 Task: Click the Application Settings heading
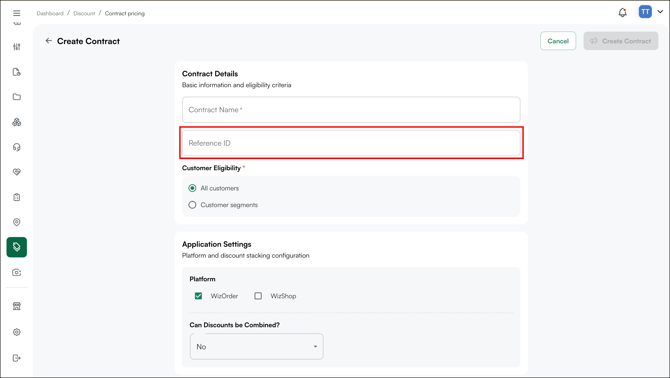[x=217, y=244]
